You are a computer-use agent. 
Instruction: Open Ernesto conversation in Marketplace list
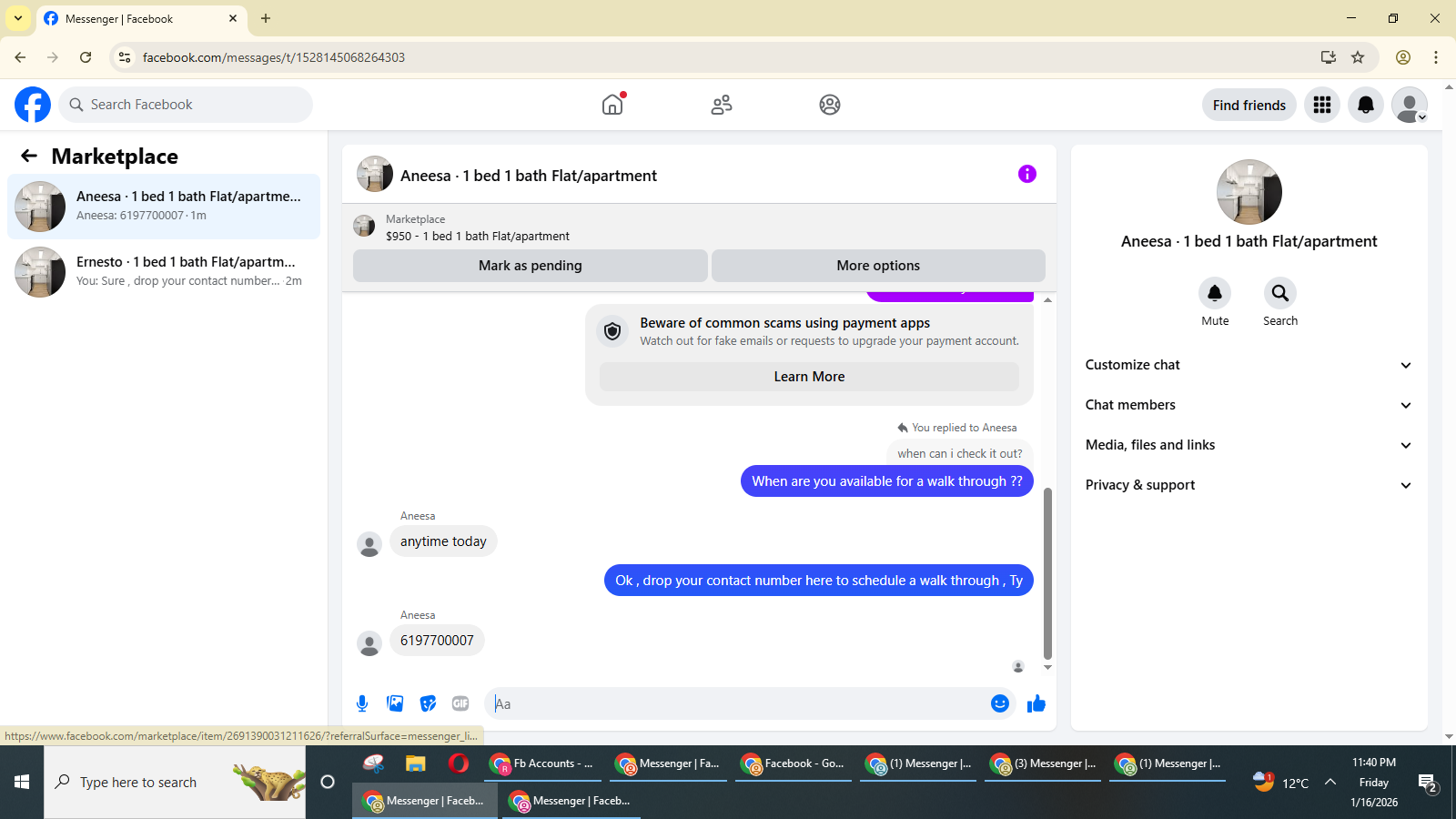click(x=164, y=272)
